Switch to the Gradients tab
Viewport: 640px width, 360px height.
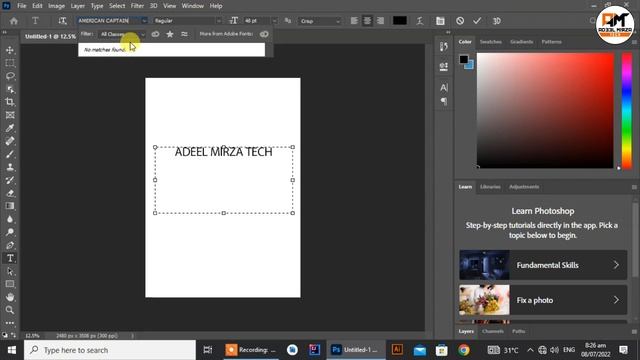click(x=521, y=42)
